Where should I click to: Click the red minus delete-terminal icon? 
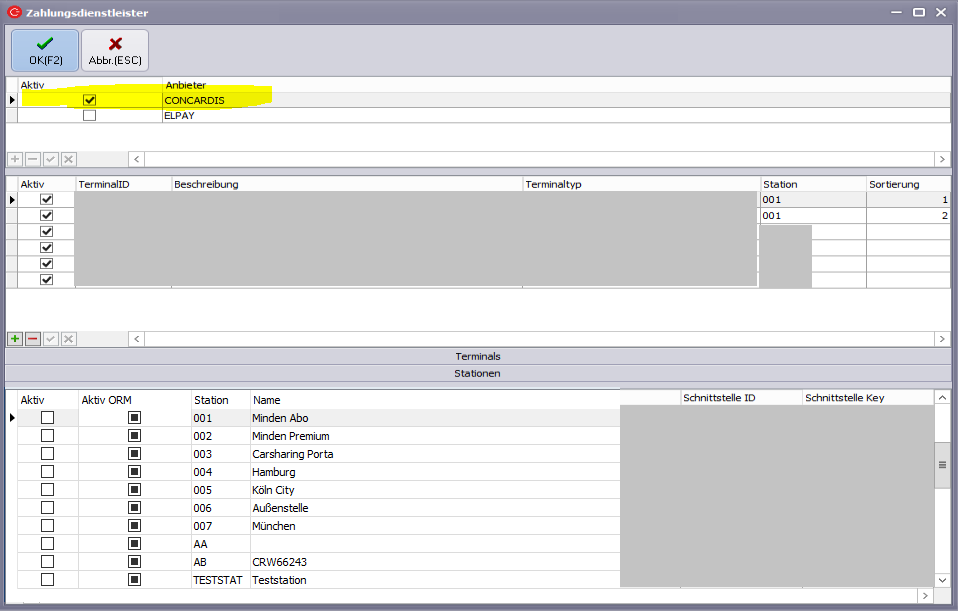(33, 339)
